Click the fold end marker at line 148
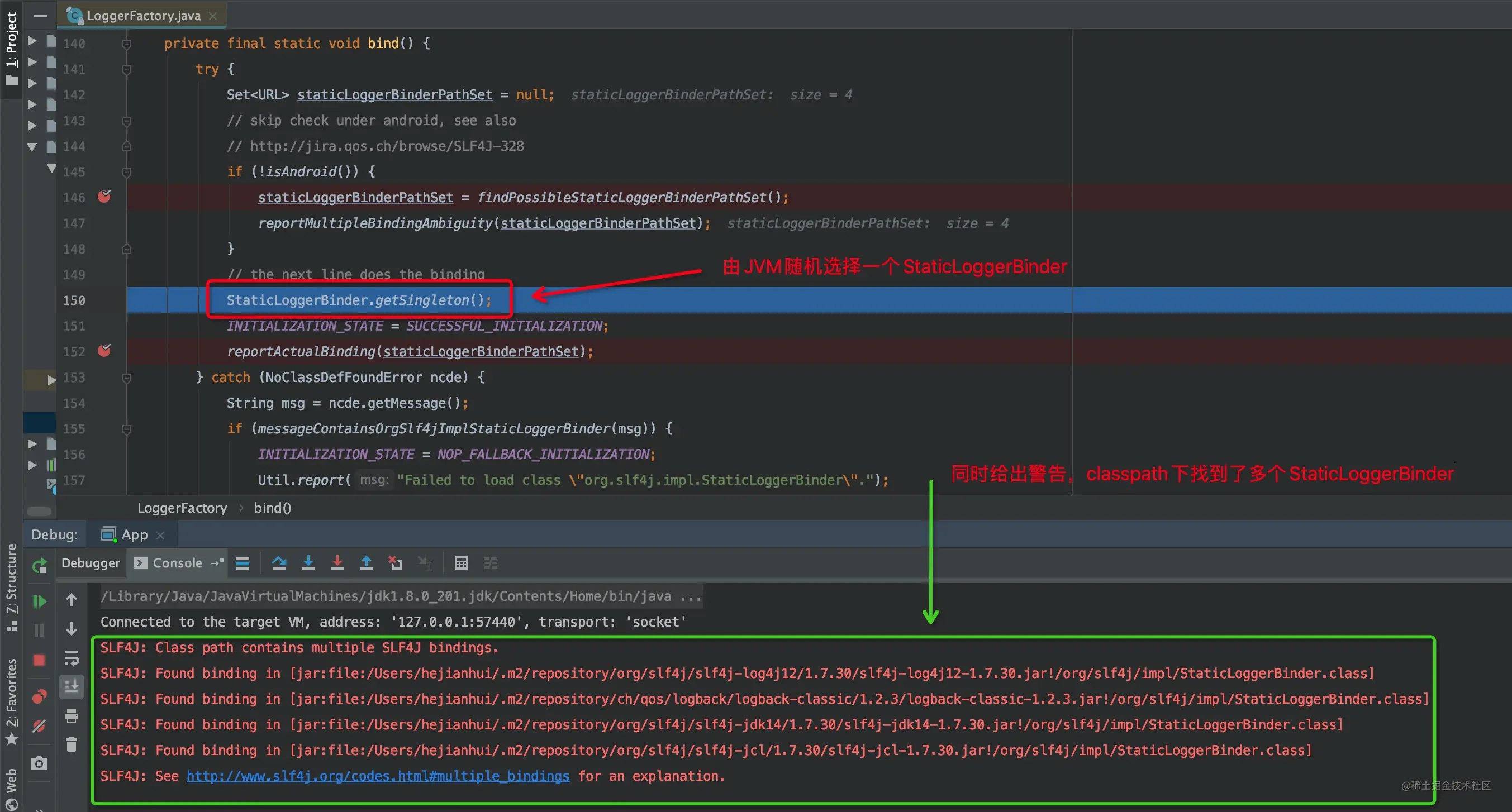The width and height of the screenshot is (1512, 812). (127, 249)
